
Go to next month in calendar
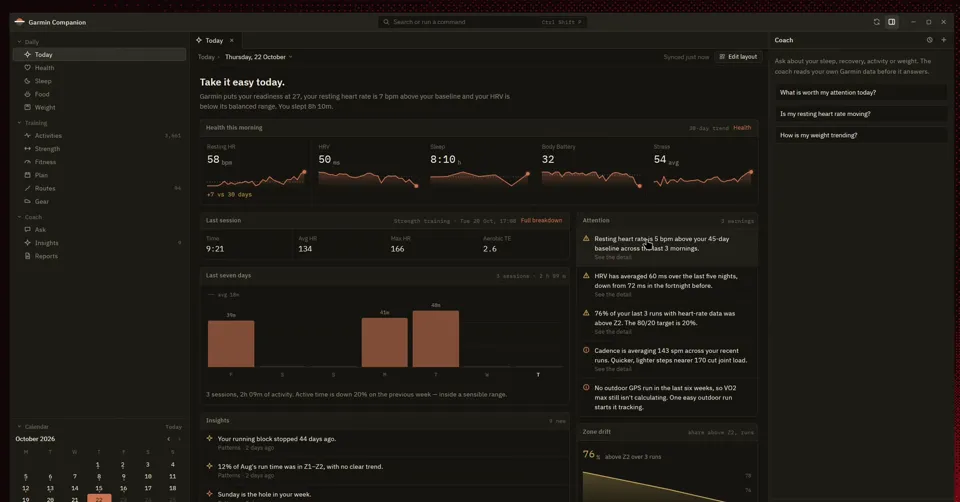pyautogui.click(x=179, y=439)
